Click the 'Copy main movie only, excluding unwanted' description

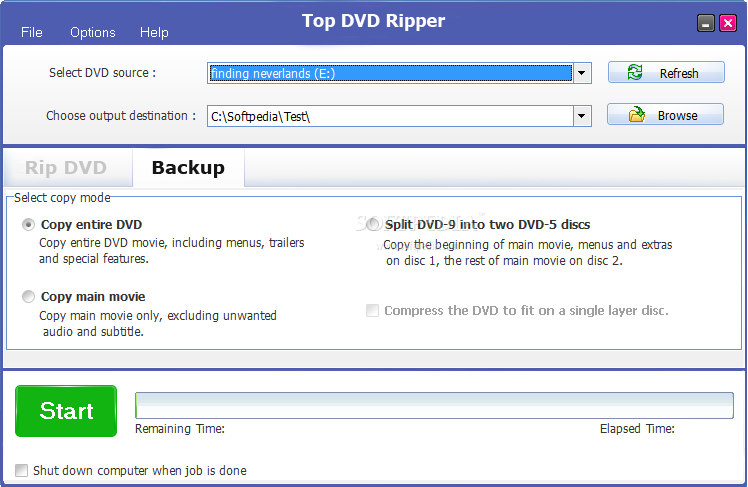click(158, 323)
